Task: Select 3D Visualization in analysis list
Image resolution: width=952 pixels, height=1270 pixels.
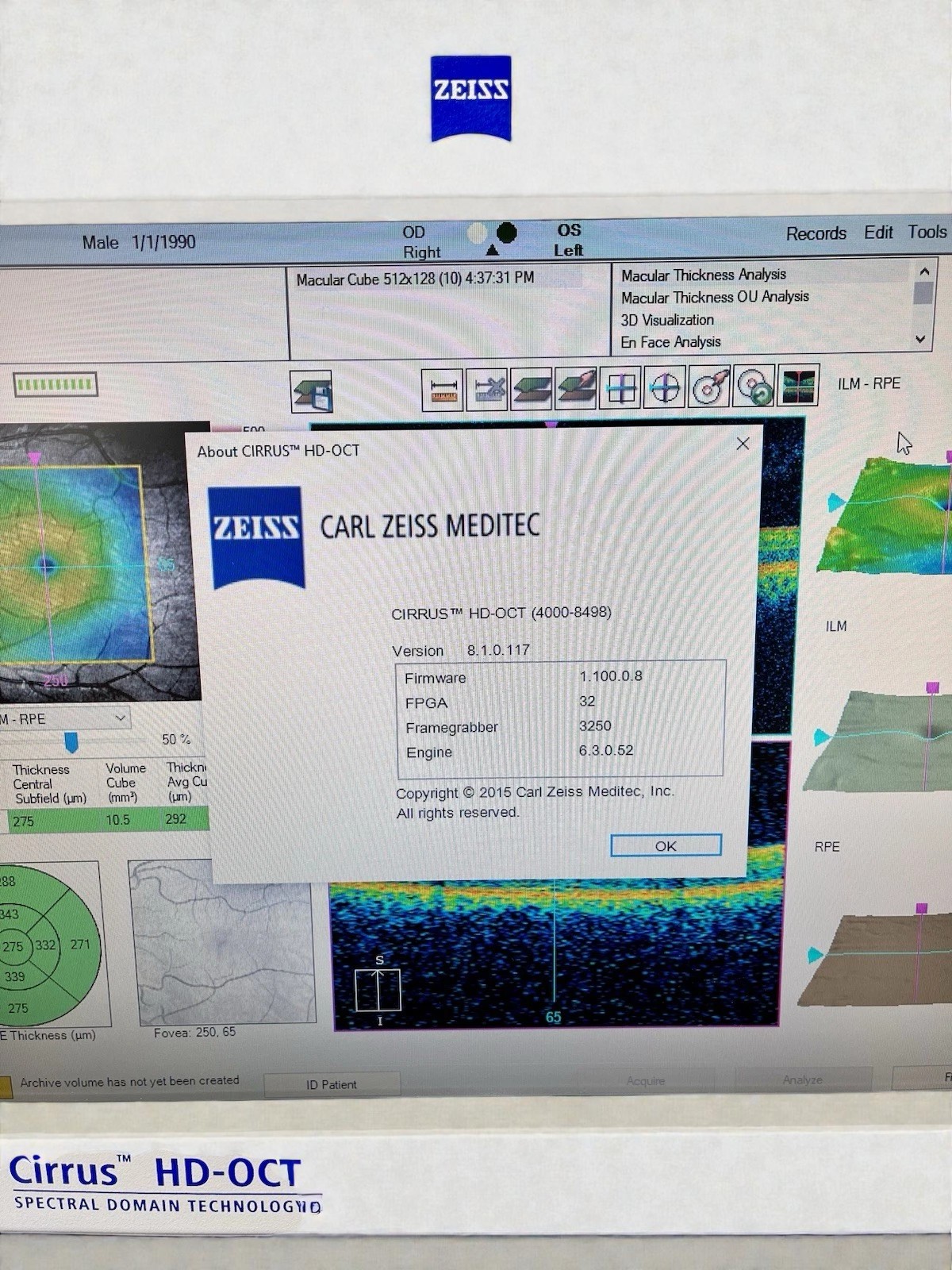Action: click(667, 320)
